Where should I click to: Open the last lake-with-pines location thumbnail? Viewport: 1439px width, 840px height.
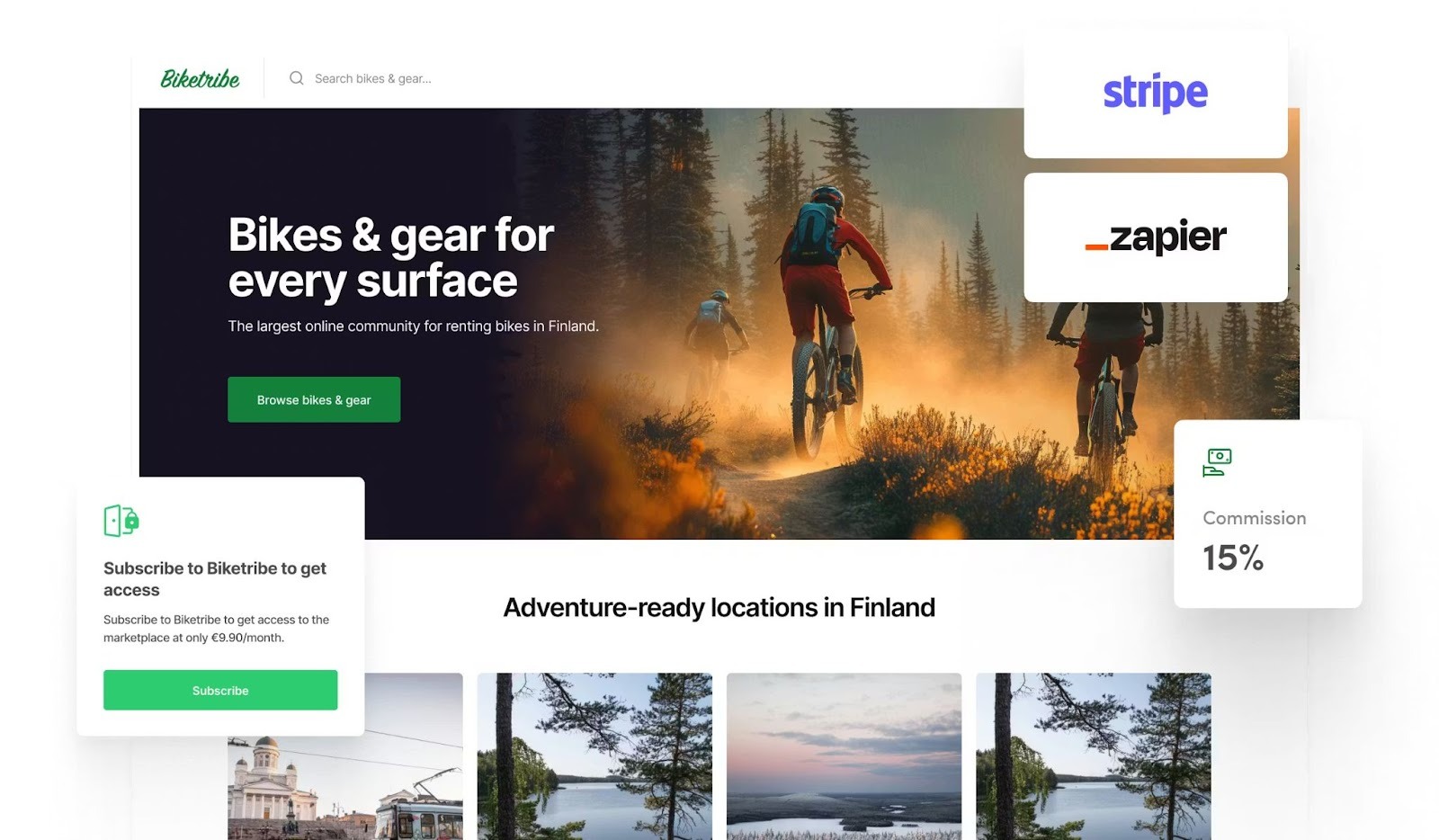[x=1094, y=756]
